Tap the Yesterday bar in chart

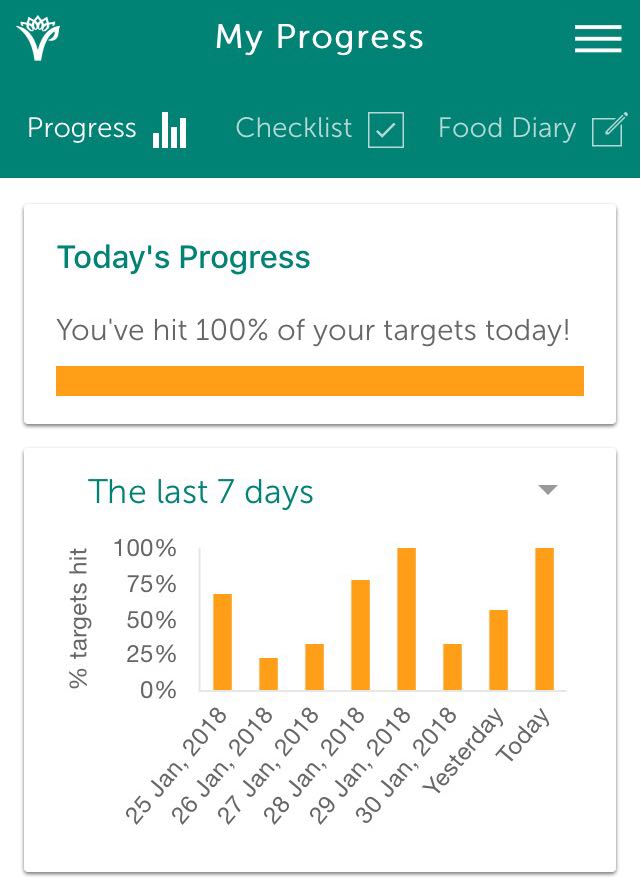tap(498, 650)
